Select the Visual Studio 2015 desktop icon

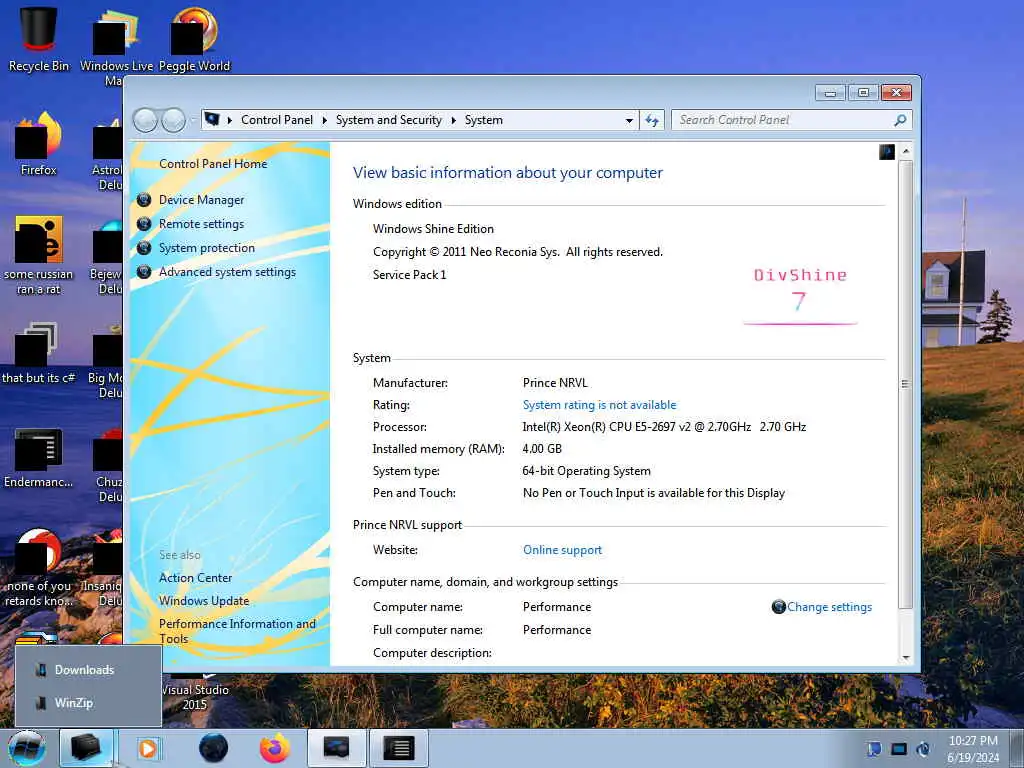pyautogui.click(x=195, y=696)
